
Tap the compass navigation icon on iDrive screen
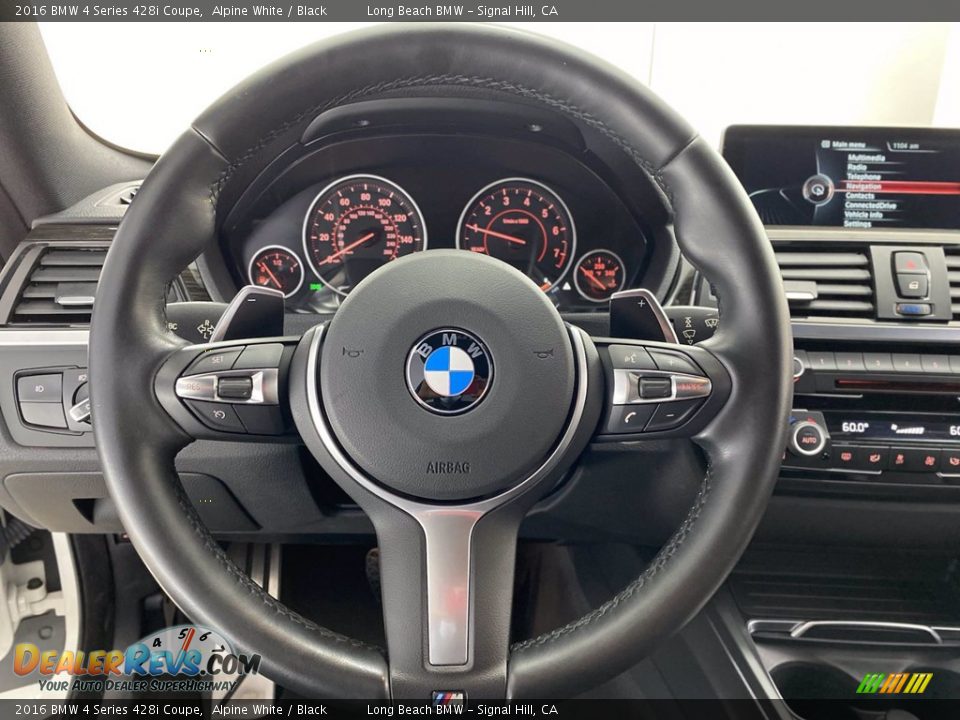pos(817,189)
